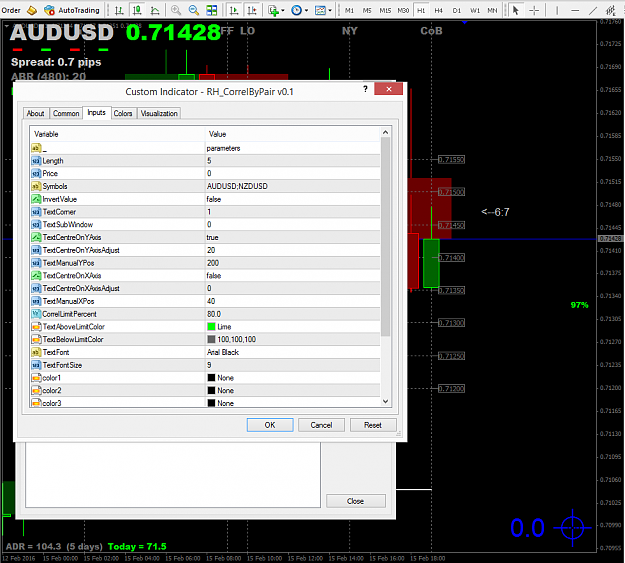This screenshot has height=563, width=625.
Task: Open the Visualization tab
Action: (159, 114)
